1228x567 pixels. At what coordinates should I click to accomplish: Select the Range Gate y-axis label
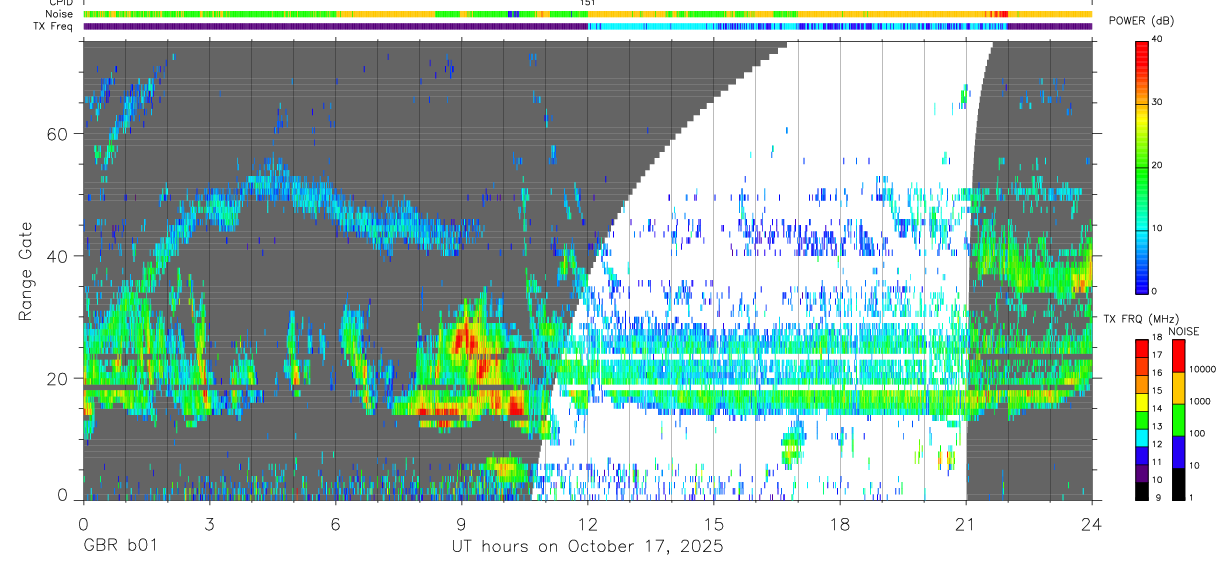point(26,271)
